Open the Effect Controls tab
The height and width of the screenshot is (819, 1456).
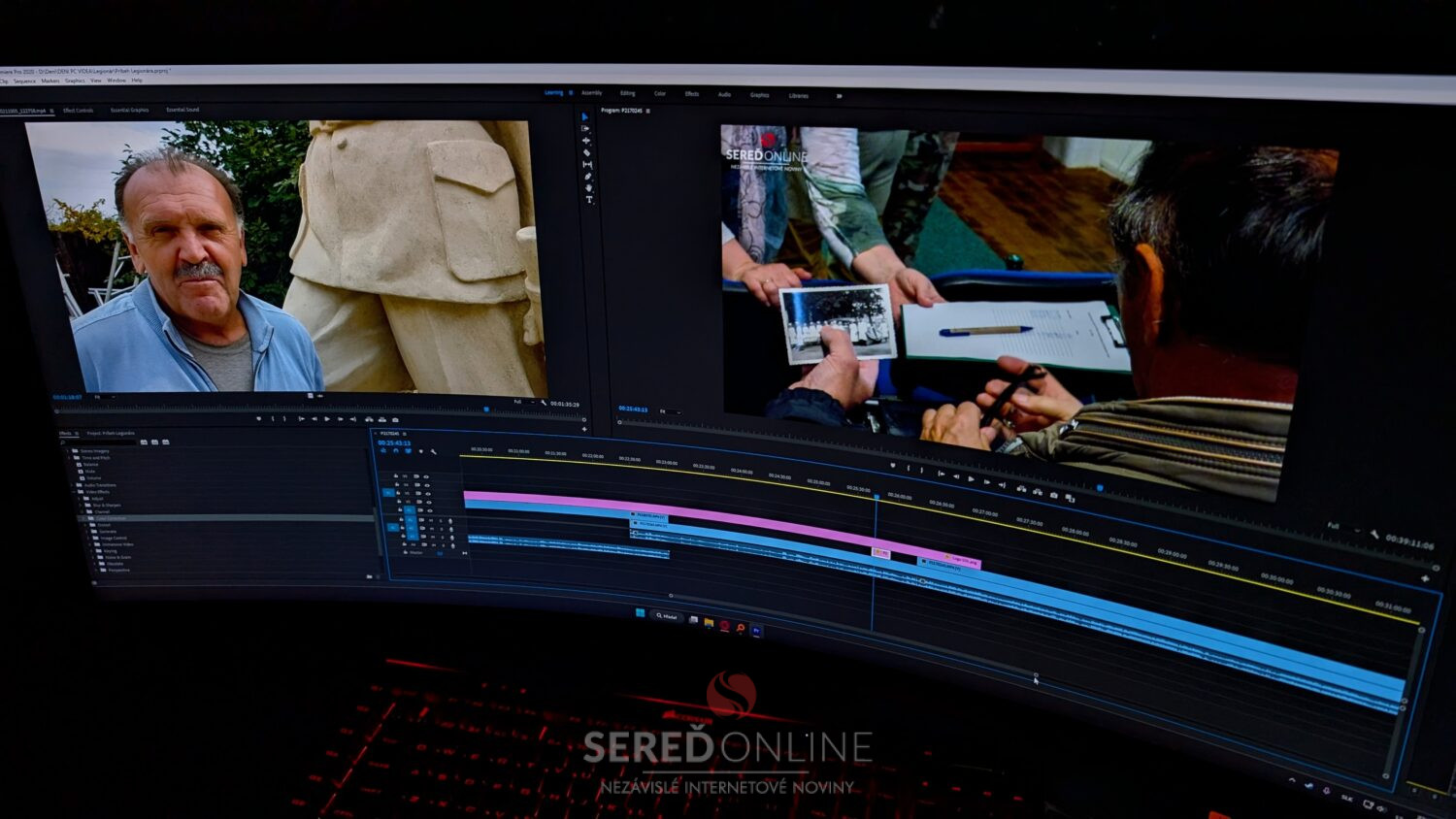[x=79, y=110]
